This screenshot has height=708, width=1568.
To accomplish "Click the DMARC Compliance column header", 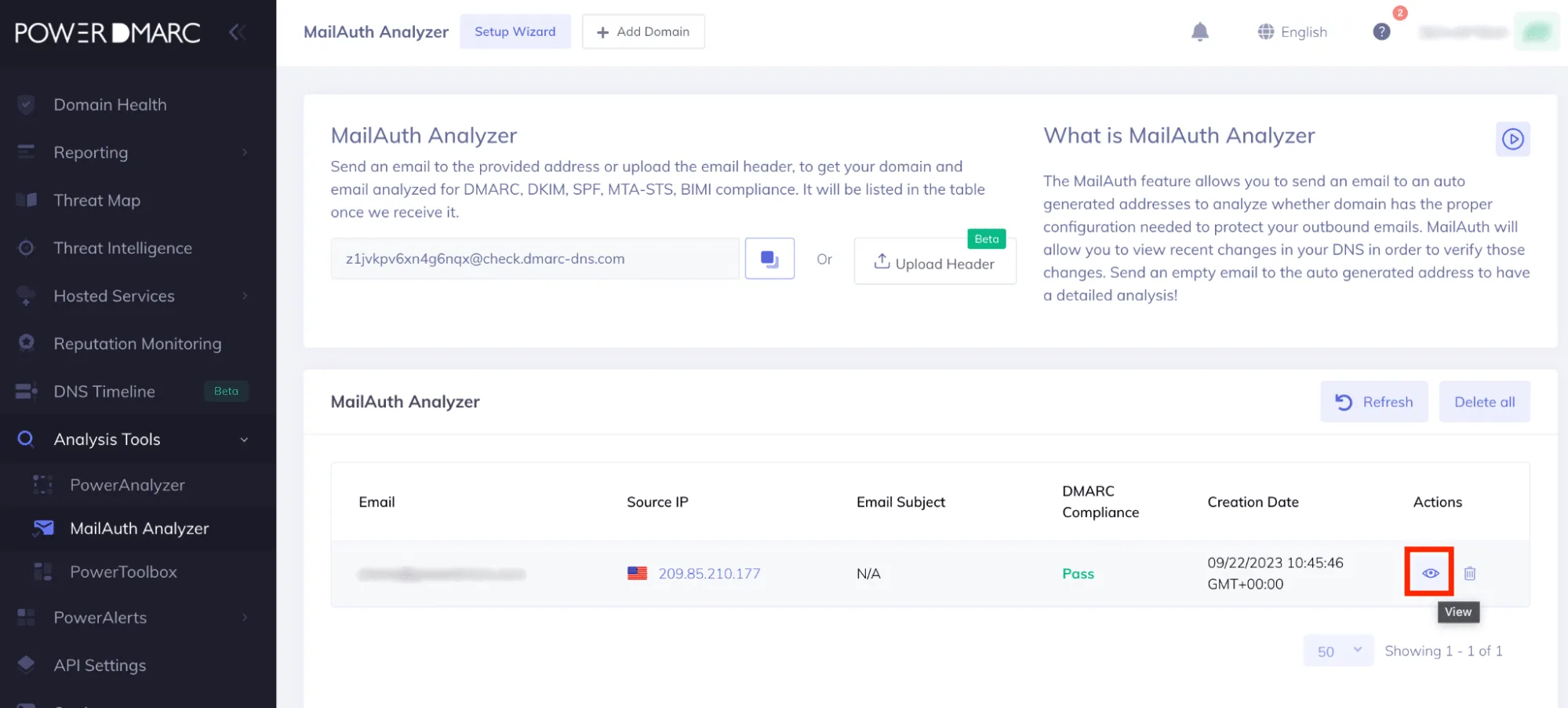I will click(x=1101, y=502).
